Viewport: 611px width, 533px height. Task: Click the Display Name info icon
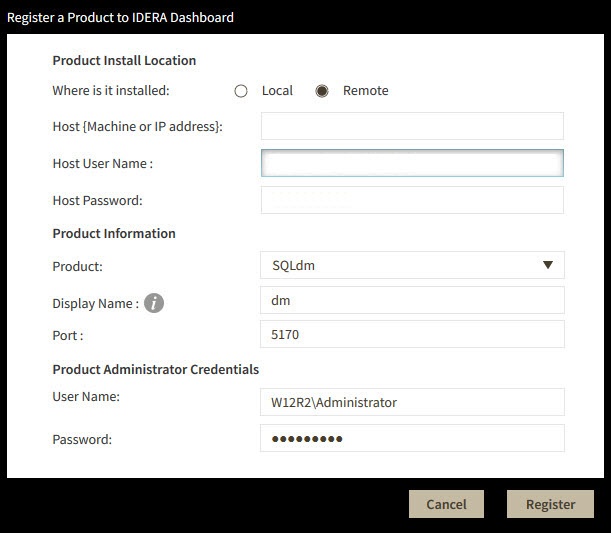coord(153,303)
